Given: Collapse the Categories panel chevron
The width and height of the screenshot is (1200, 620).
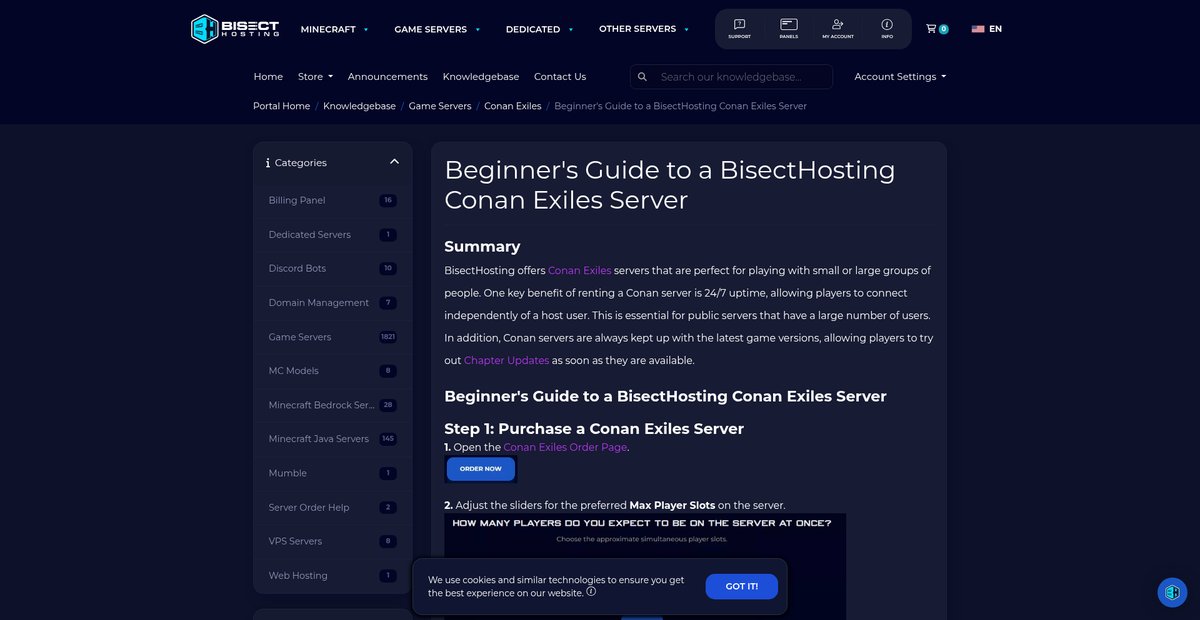Looking at the screenshot, I should [x=394, y=162].
